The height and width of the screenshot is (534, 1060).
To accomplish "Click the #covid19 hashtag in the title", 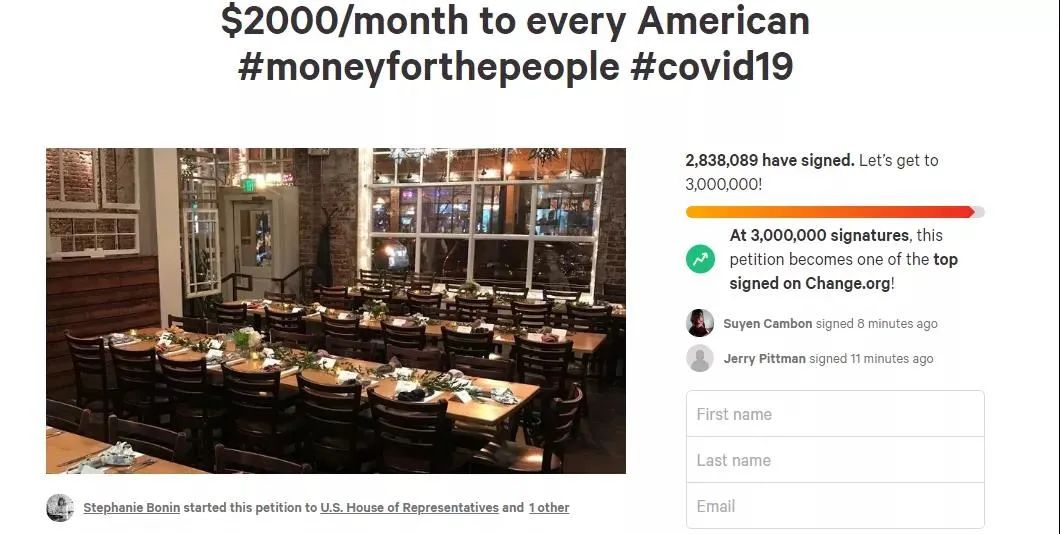I will pos(711,66).
